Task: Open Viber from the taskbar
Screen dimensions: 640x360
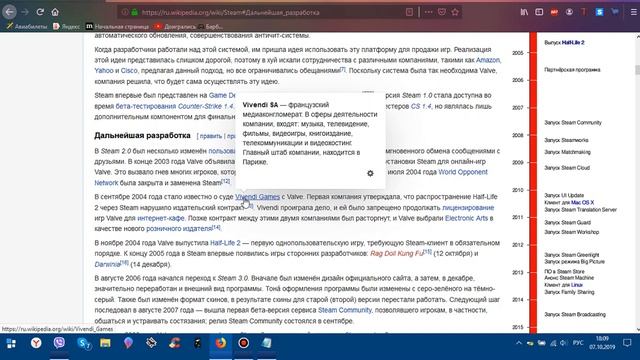Action: 59,343
